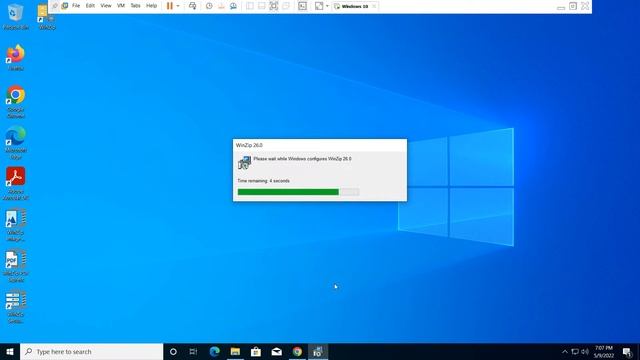Open the File menu
640x360 pixels.
(x=76, y=6)
